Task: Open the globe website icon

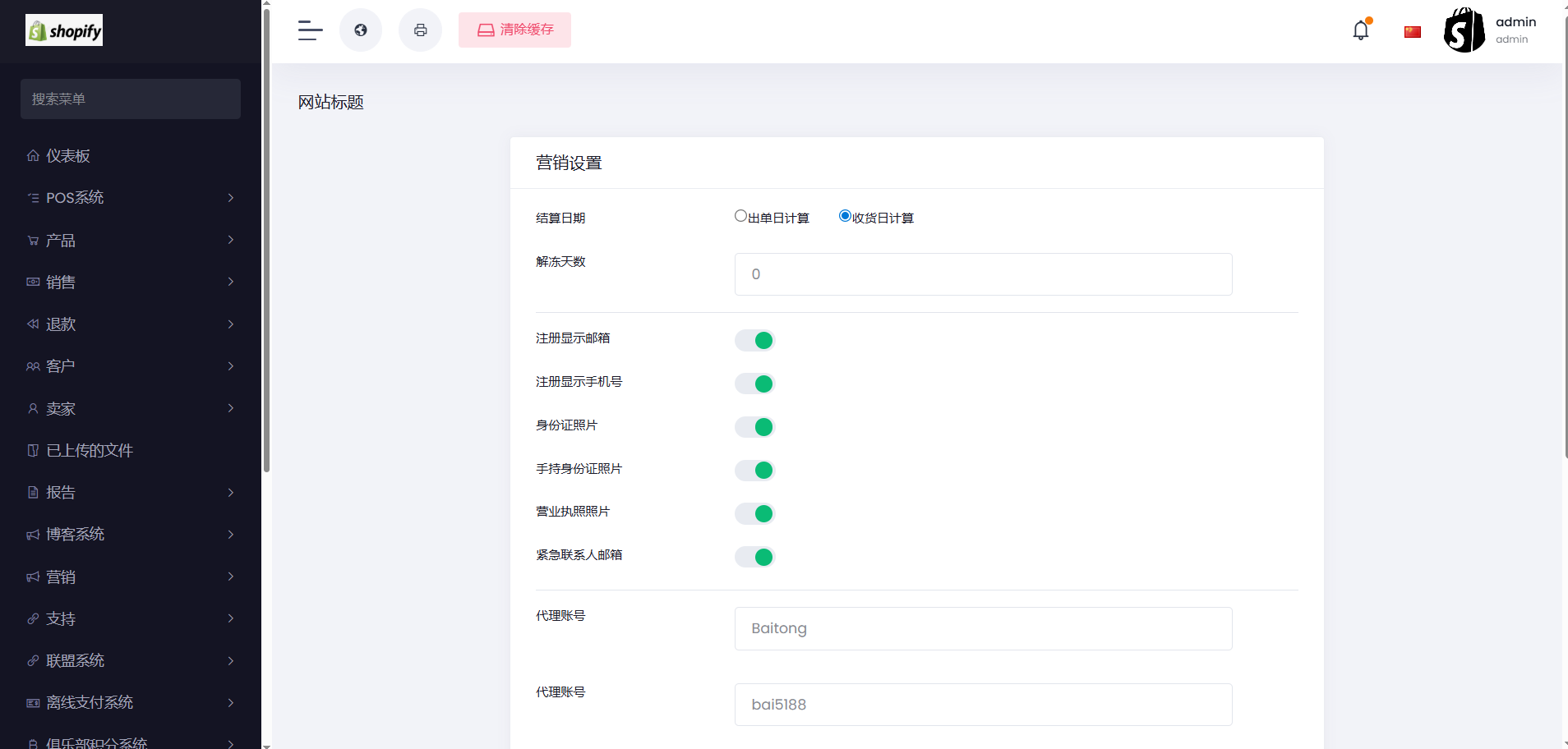Action: point(361,30)
